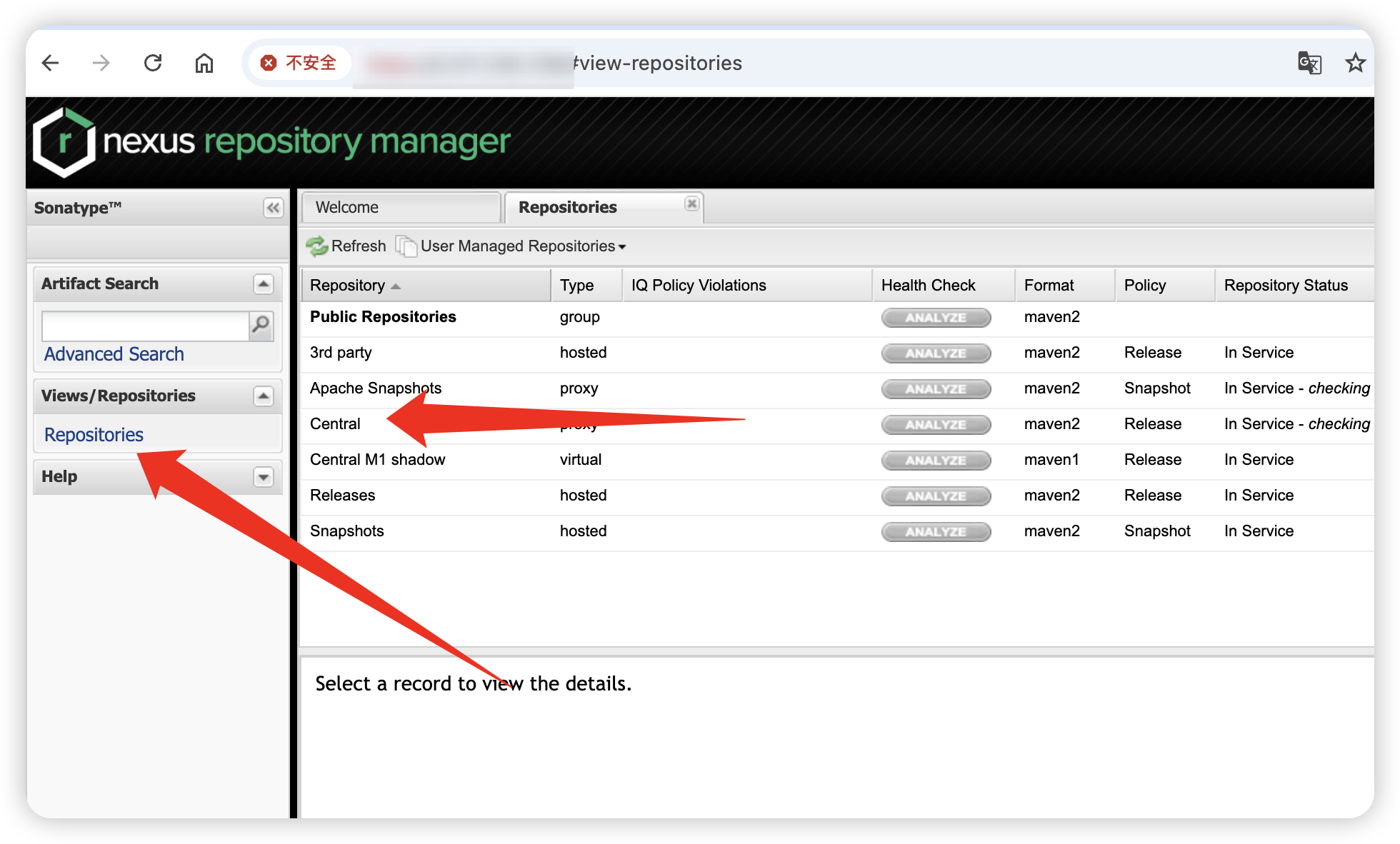Click ANALYZE button for Releases repository
The width and height of the screenshot is (1400, 844).
pyautogui.click(x=936, y=496)
